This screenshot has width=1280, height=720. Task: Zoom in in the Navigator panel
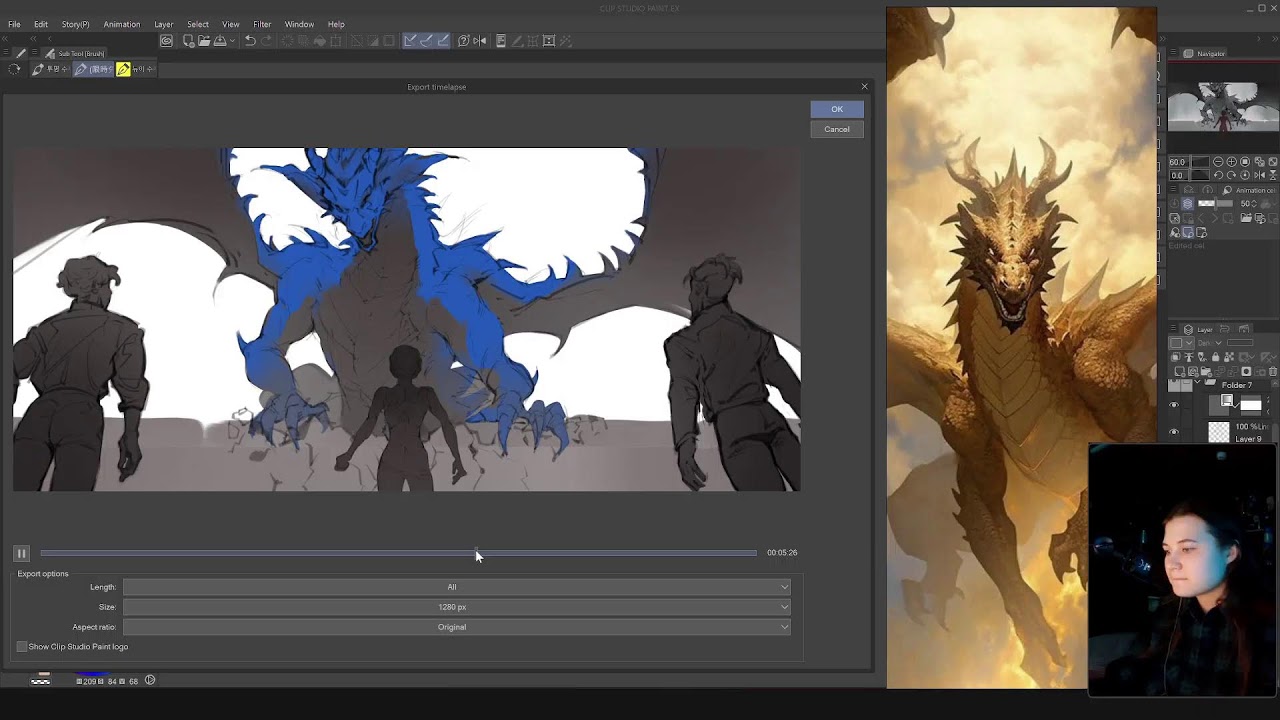point(1231,162)
